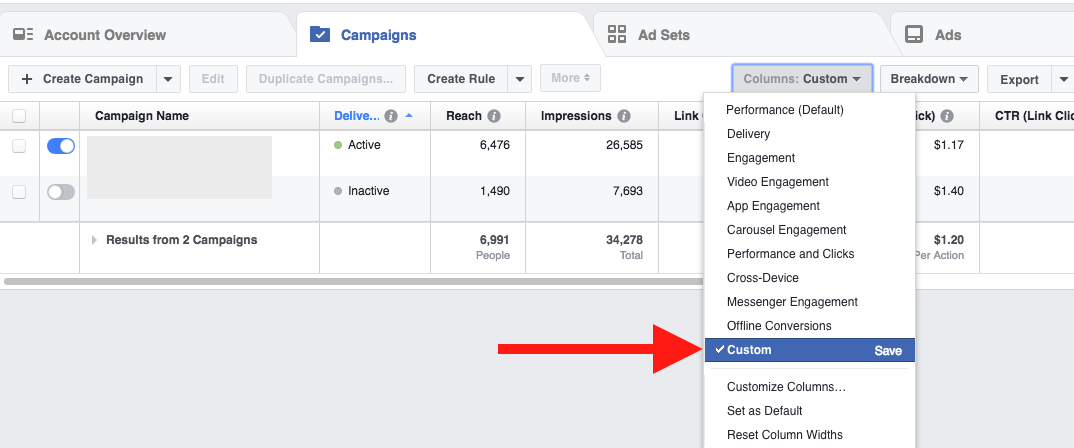The image size is (1074, 448).
Task: Click the Delivery column info icon
Action: point(391,116)
